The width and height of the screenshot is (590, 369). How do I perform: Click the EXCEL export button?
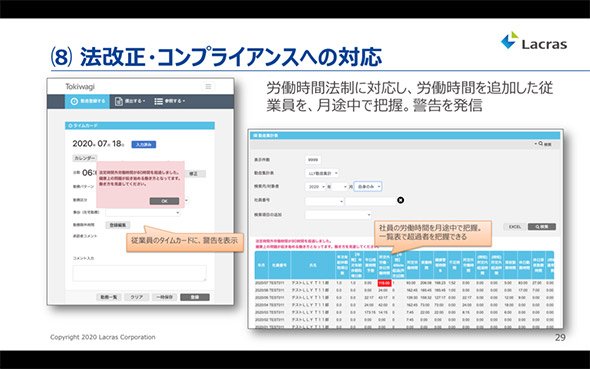point(515,226)
